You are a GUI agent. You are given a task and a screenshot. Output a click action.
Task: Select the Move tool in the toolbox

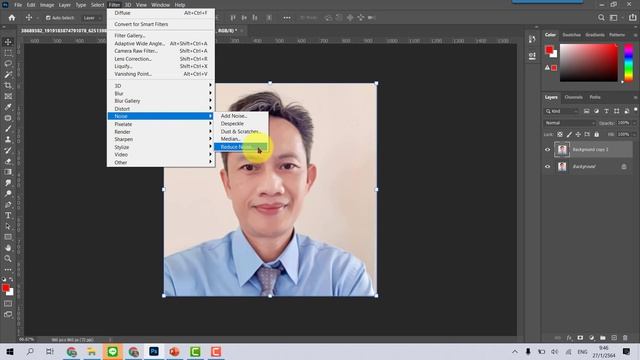(x=8, y=42)
